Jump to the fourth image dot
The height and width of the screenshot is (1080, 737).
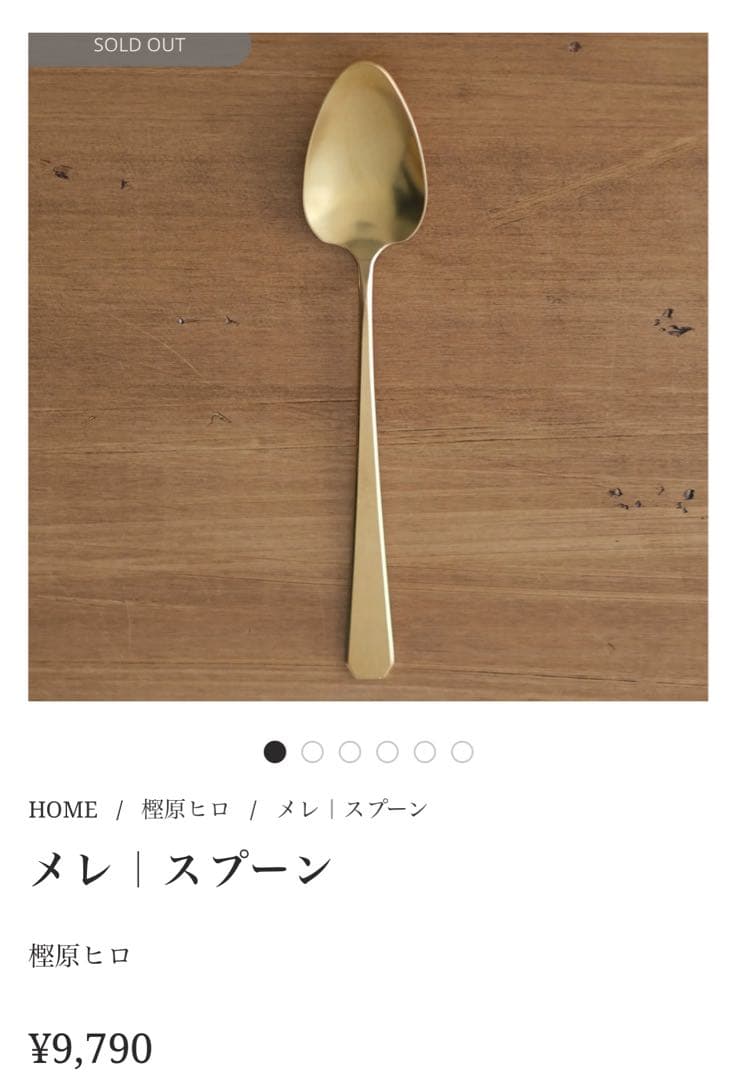[387, 751]
